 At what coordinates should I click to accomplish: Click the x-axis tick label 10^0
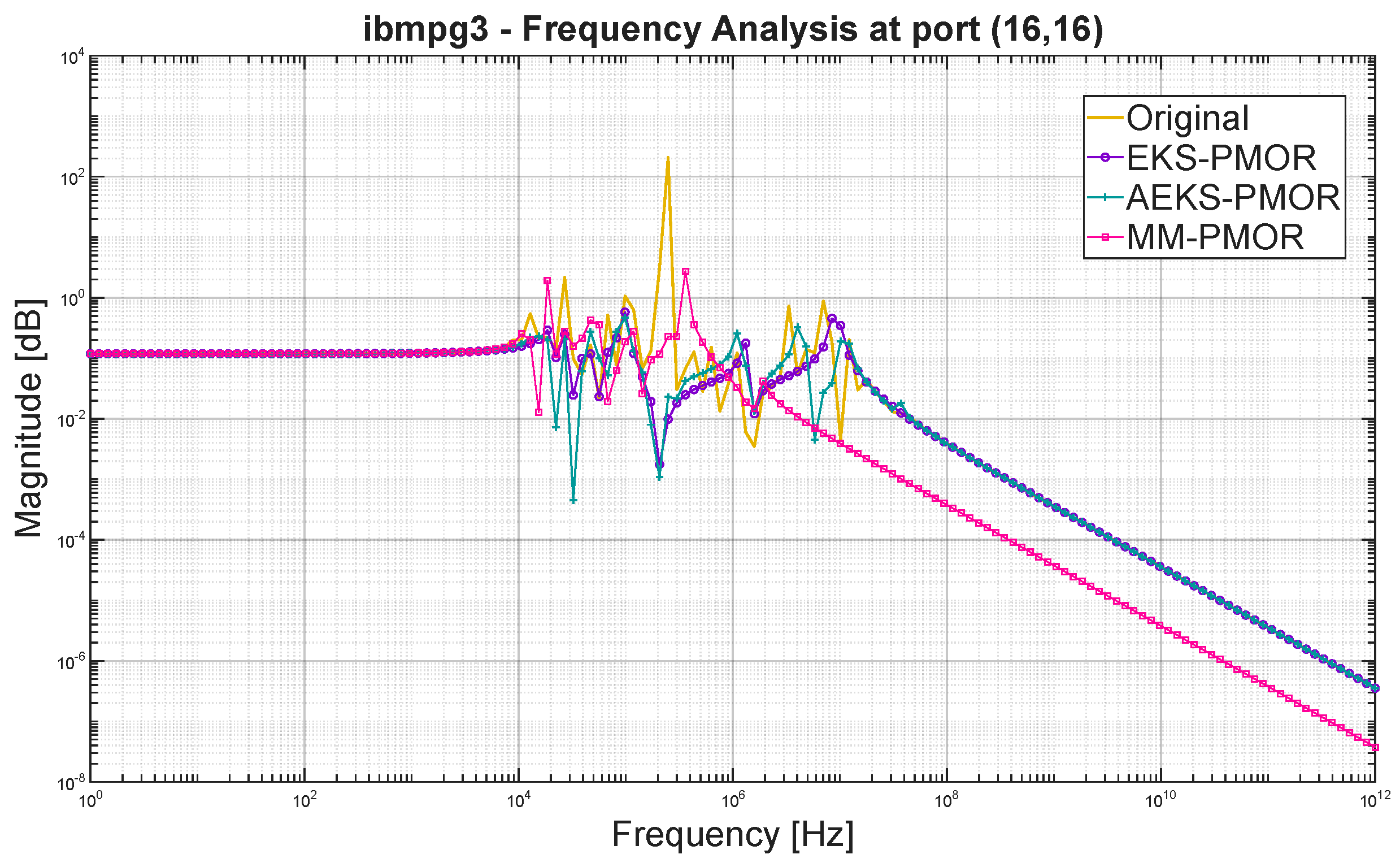point(89,800)
